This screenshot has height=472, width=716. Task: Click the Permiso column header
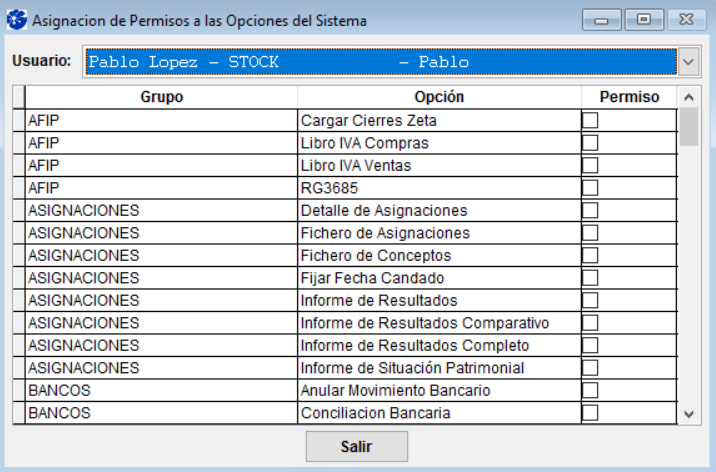point(629,97)
